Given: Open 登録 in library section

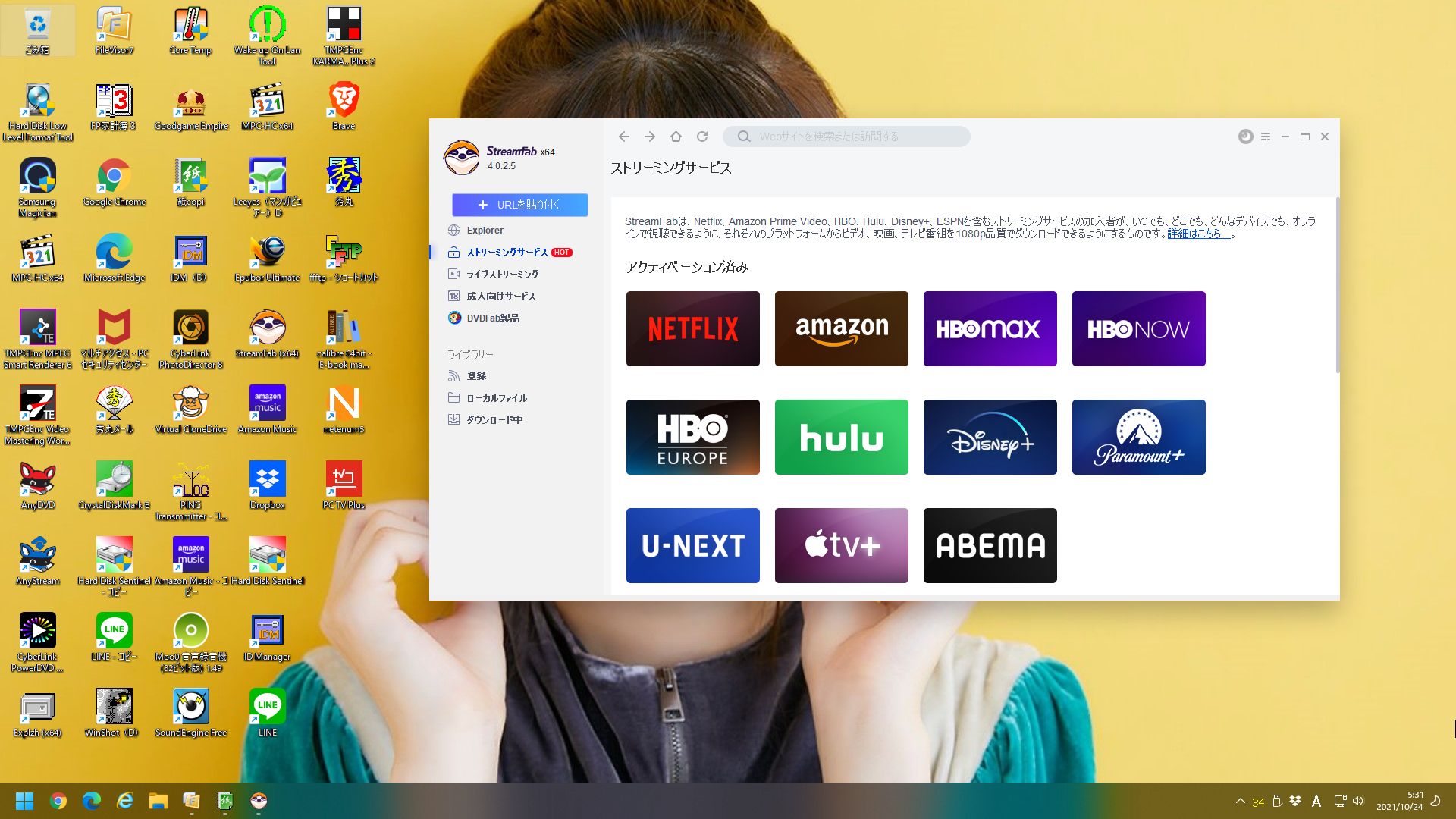Looking at the screenshot, I should 467,375.
